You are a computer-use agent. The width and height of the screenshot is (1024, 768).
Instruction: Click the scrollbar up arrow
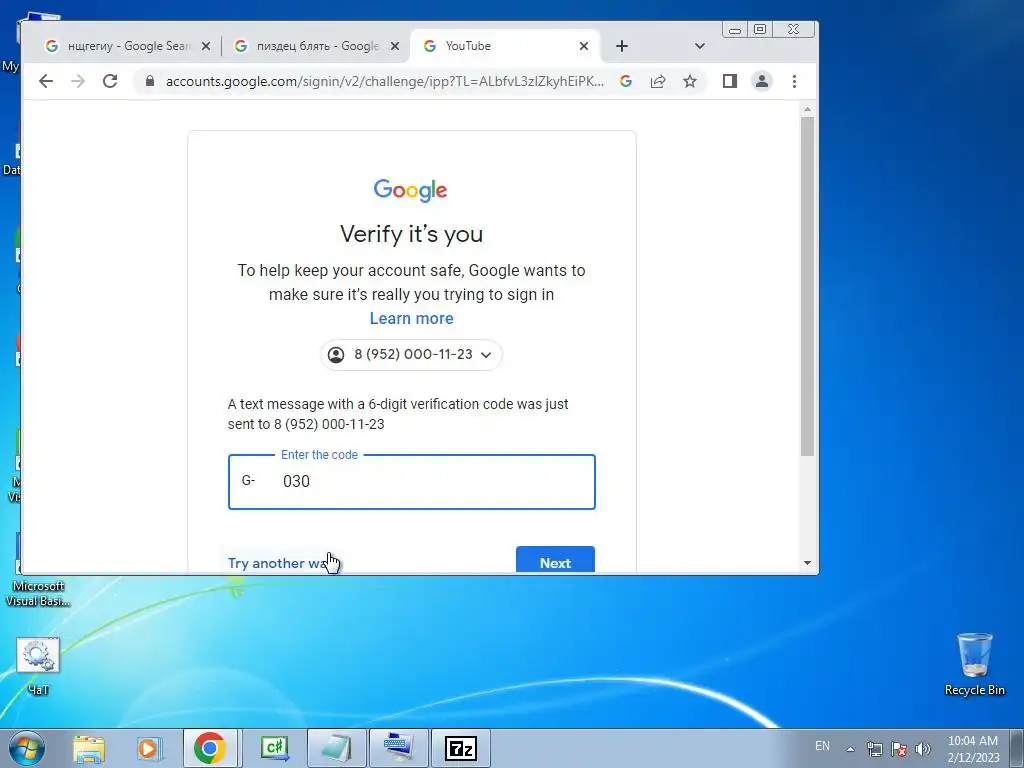807,109
